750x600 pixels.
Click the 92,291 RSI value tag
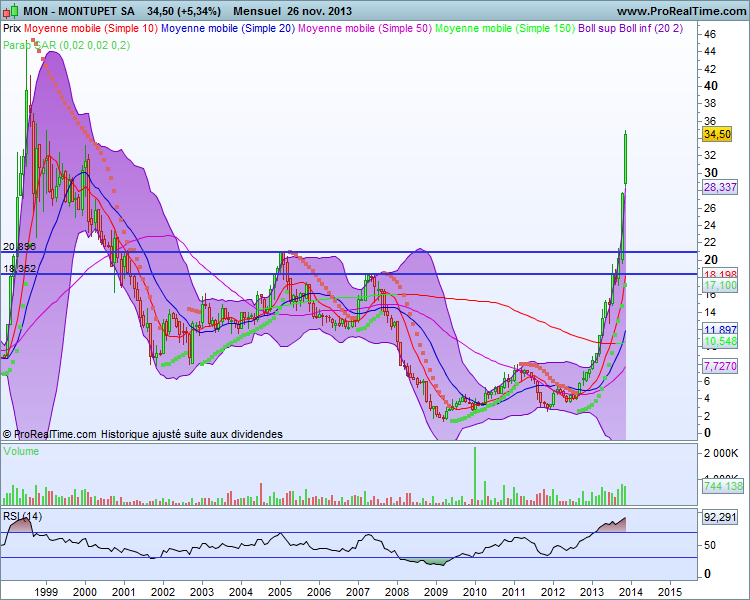720,517
